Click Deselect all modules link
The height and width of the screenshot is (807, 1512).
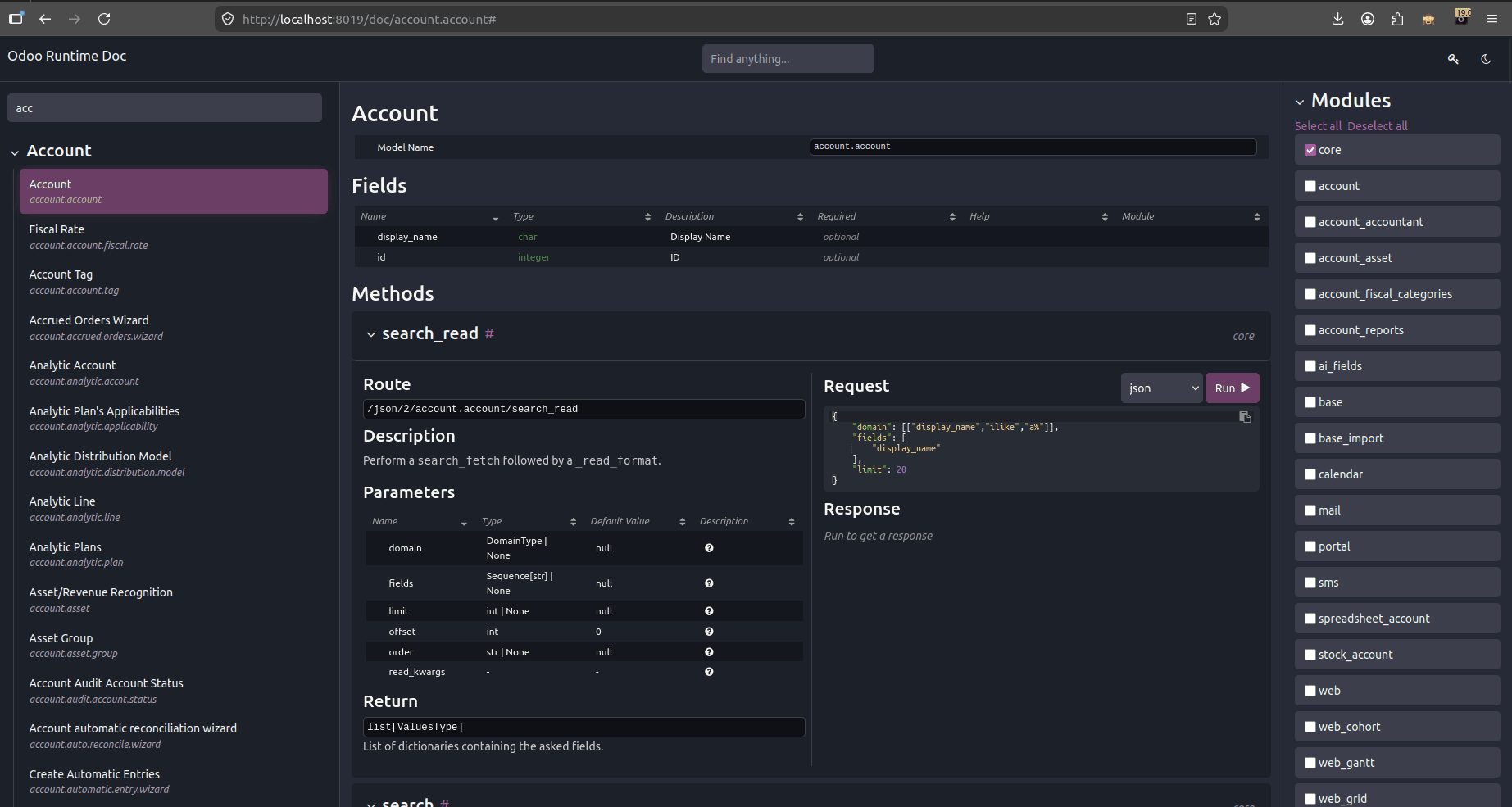click(x=1378, y=126)
